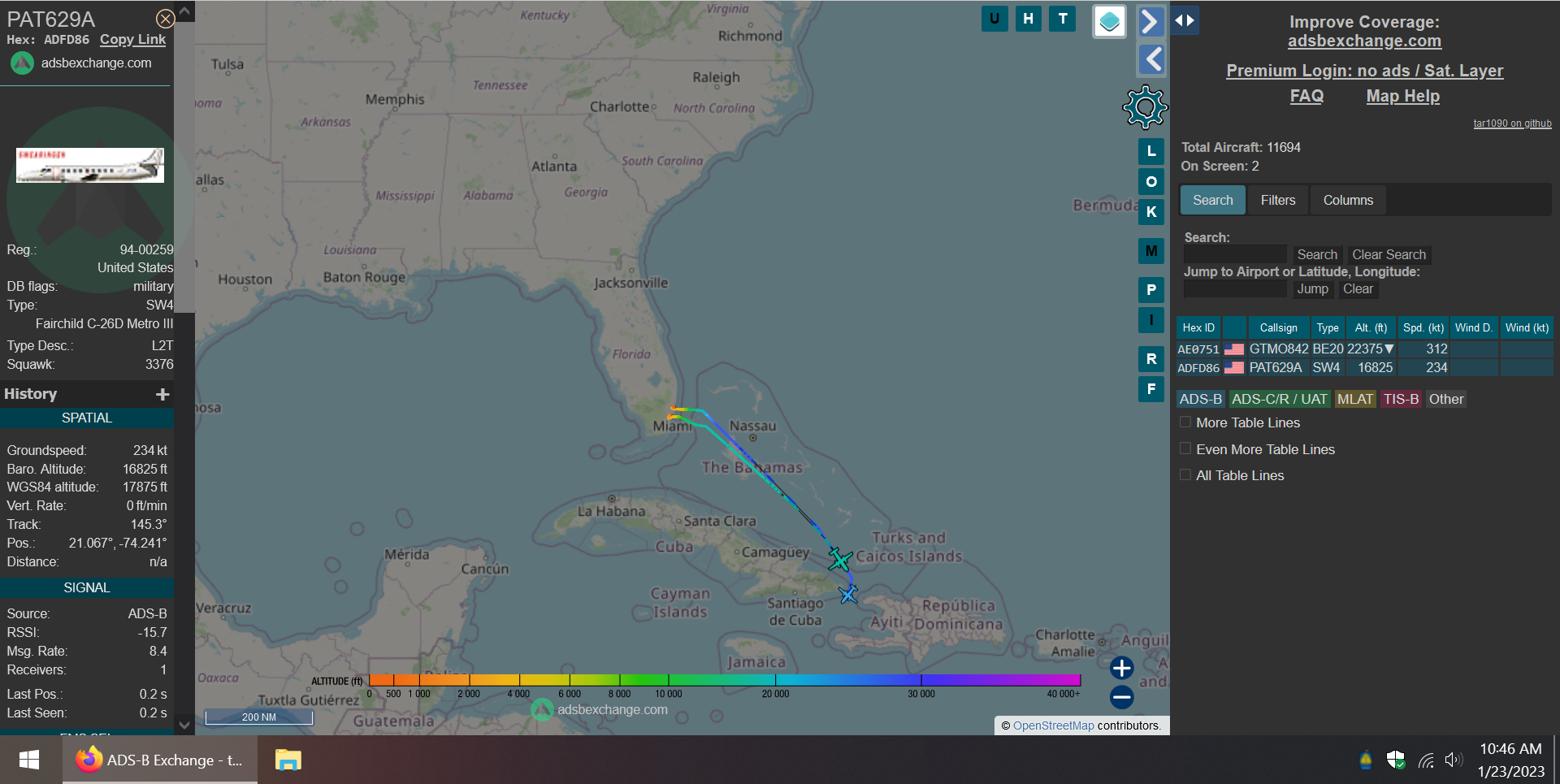
Task: Click the P map button
Action: 1151,290
